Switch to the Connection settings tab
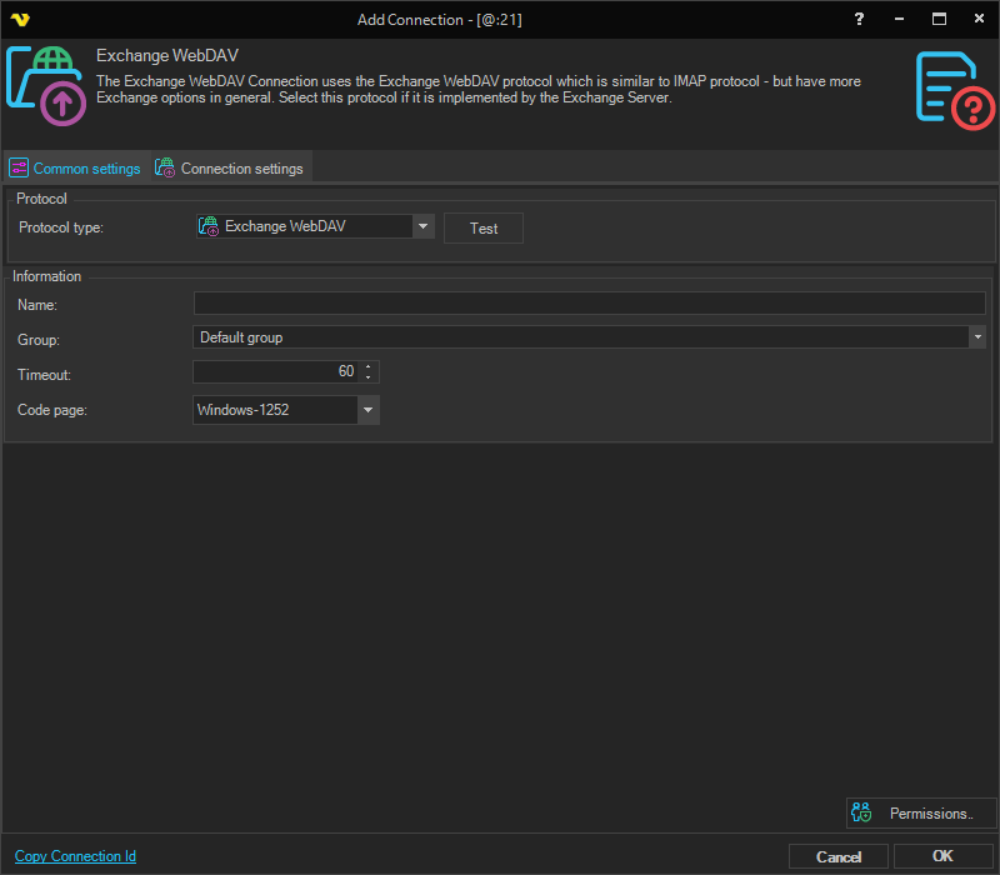 241,168
